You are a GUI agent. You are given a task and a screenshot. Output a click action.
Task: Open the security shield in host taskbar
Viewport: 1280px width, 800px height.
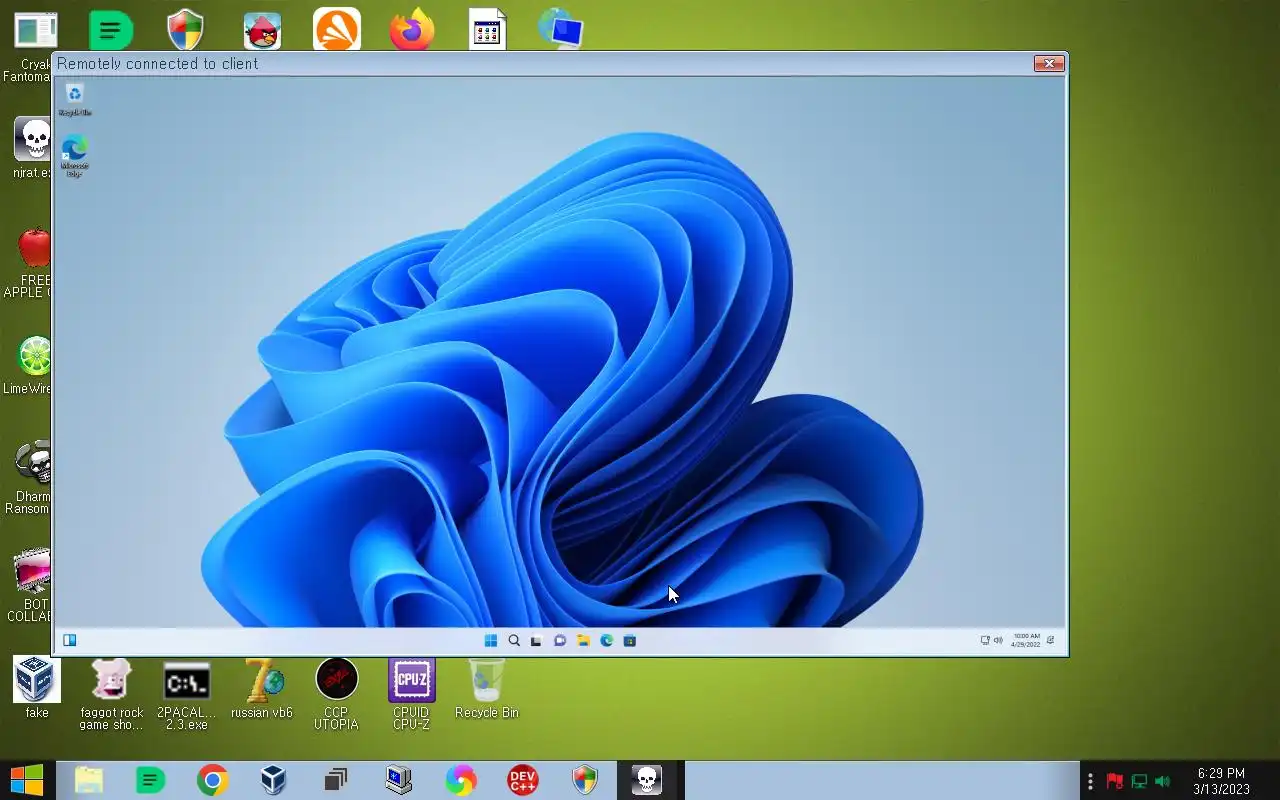[x=585, y=780]
